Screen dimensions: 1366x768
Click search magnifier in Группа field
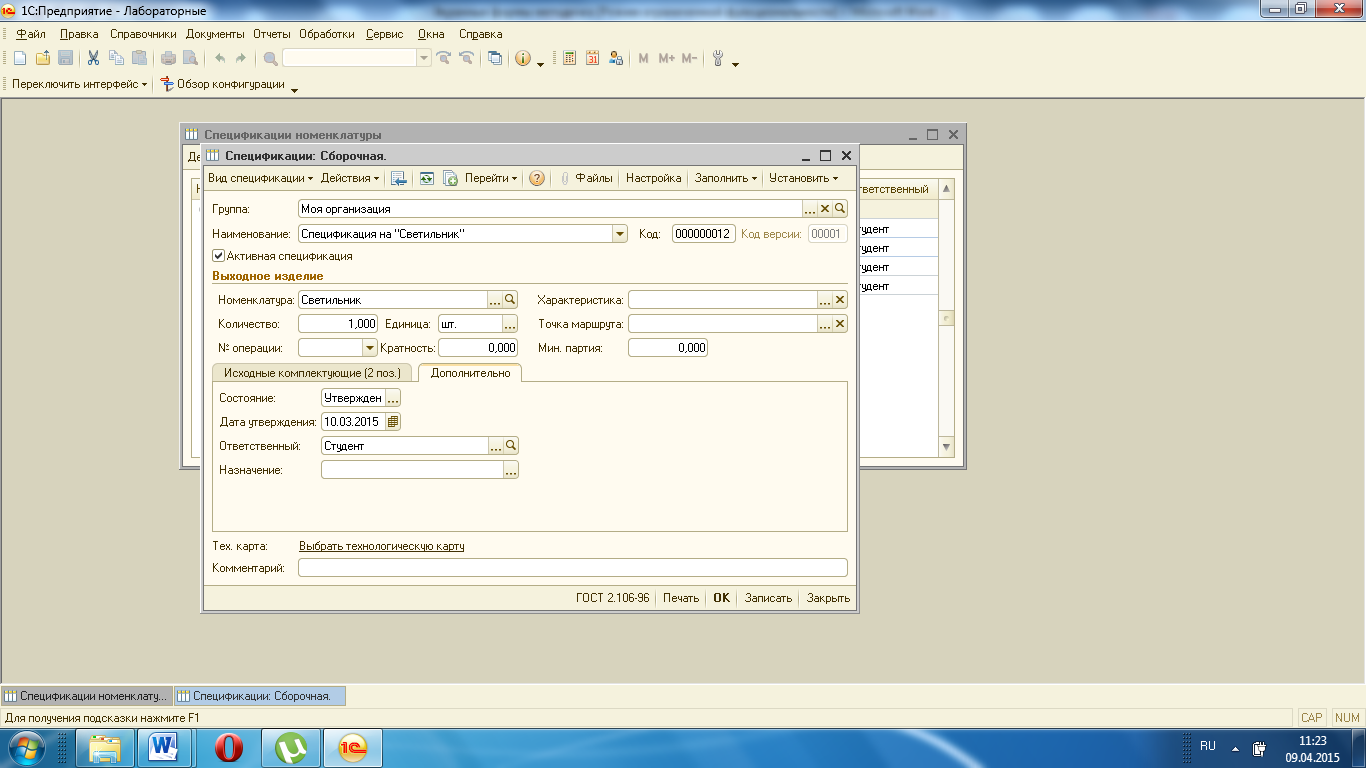pos(840,209)
